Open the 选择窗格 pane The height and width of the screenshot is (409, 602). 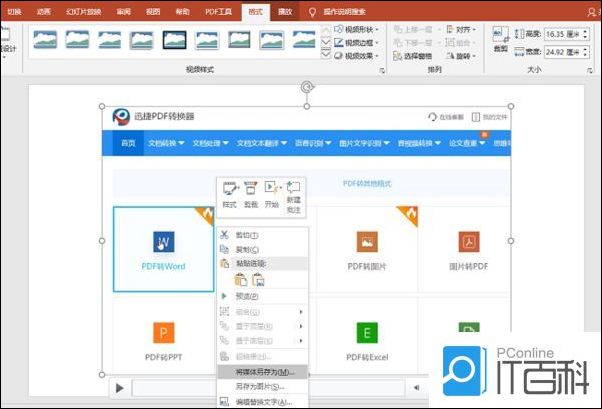413,56
